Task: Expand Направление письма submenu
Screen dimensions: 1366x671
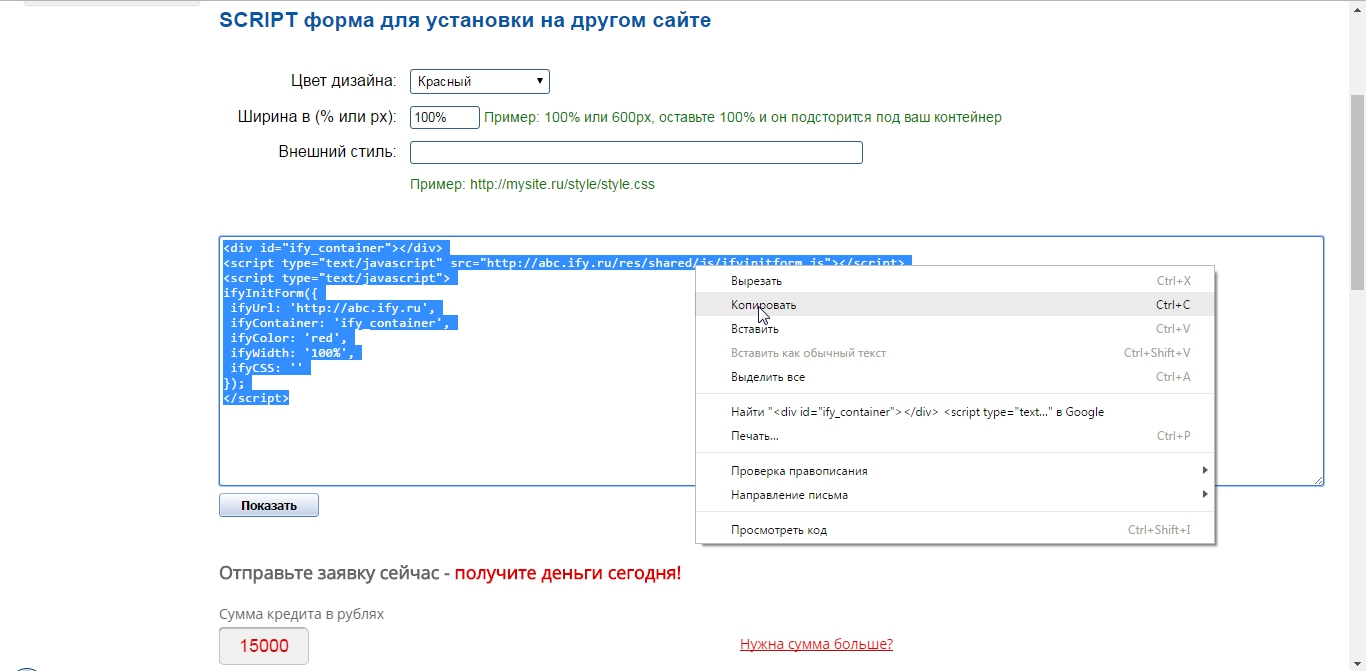Action: [x=955, y=495]
